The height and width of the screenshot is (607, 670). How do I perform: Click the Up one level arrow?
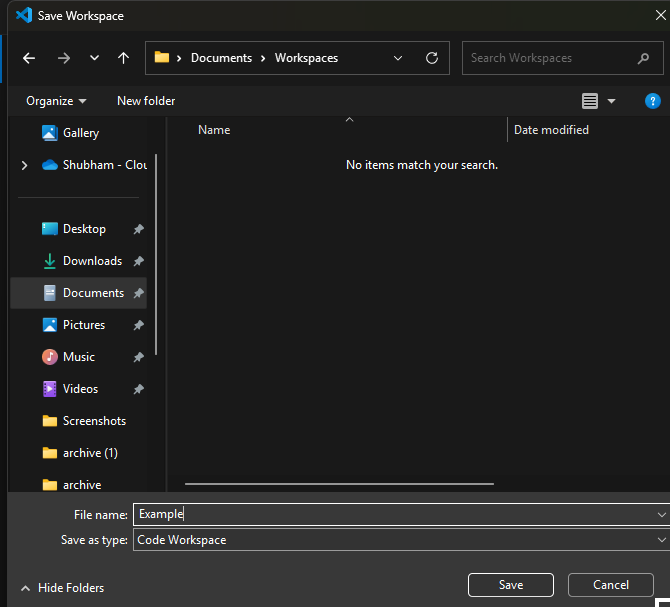[124, 58]
